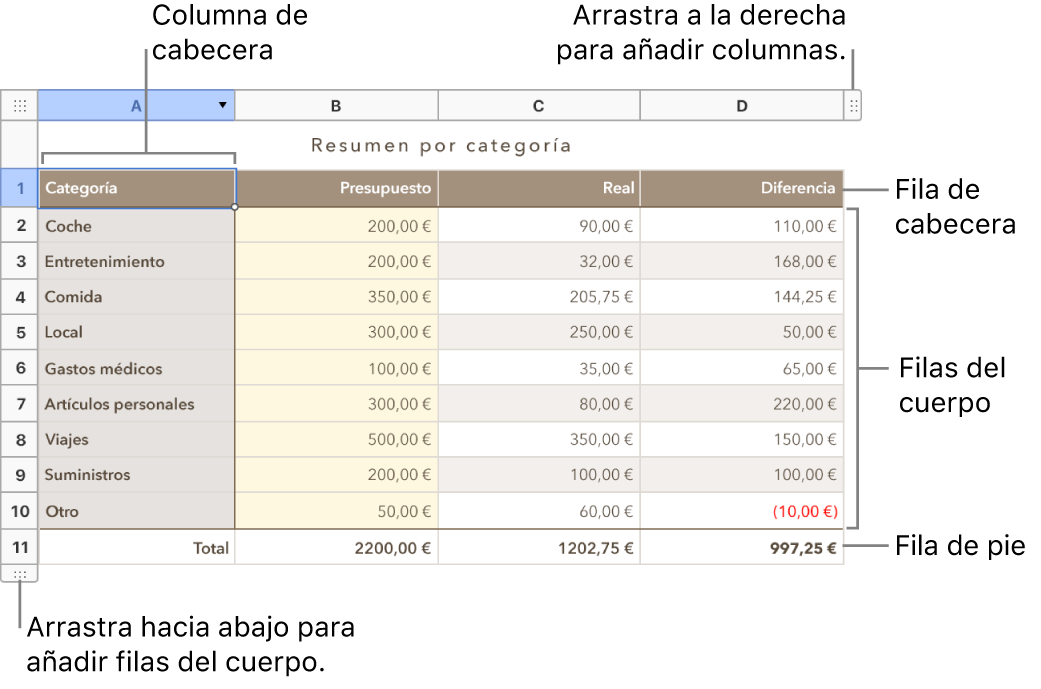Select row 11 containing the Total
Viewport: 1041px width, 689px height.
point(19,547)
